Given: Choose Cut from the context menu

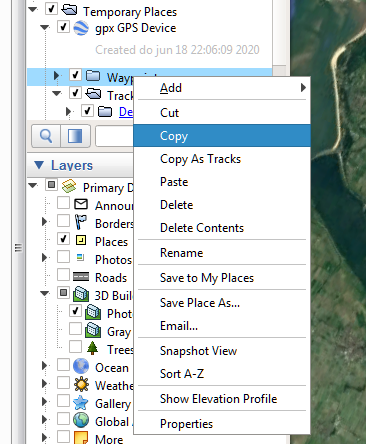Looking at the screenshot, I should click(x=222, y=113).
